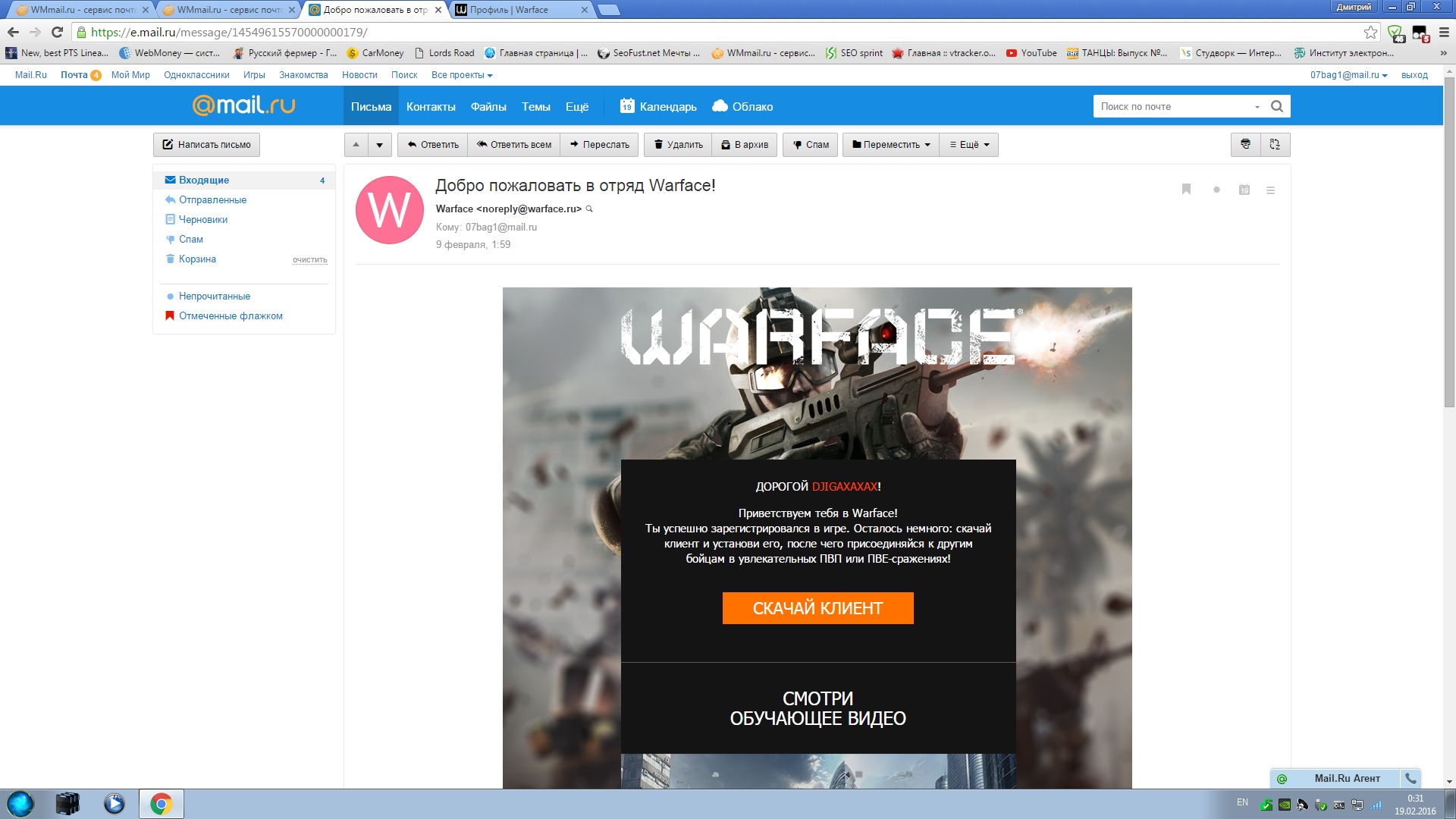Click the open-in-new-window icon in toolbar
The image size is (1456, 819).
[x=1275, y=144]
